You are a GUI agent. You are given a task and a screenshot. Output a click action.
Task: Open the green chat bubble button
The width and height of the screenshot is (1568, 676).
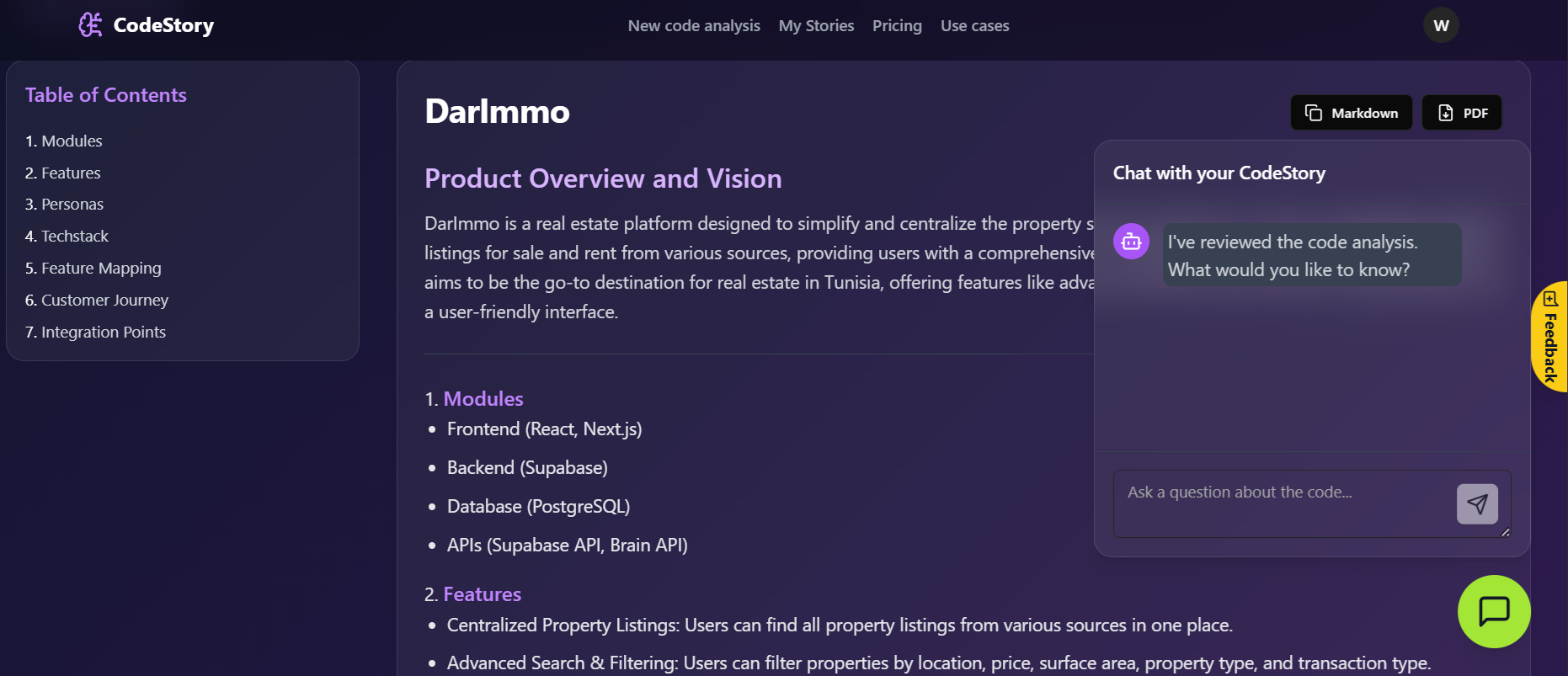[1494, 611]
